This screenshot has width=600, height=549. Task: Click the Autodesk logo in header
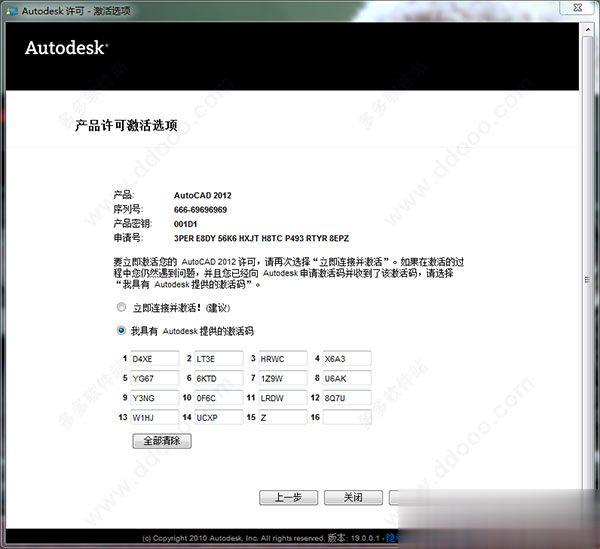click(67, 48)
